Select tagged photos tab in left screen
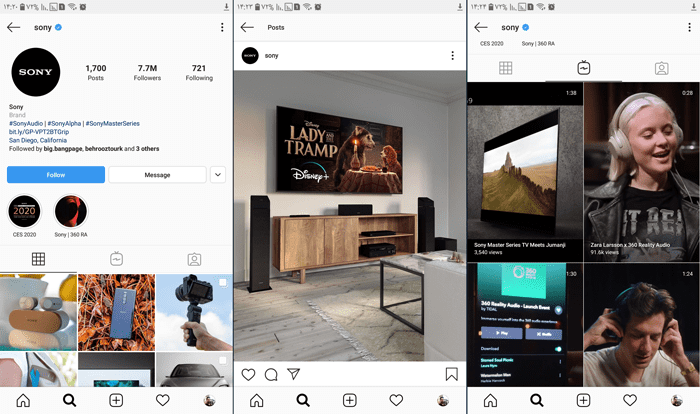The height and width of the screenshot is (414, 700). click(194, 259)
